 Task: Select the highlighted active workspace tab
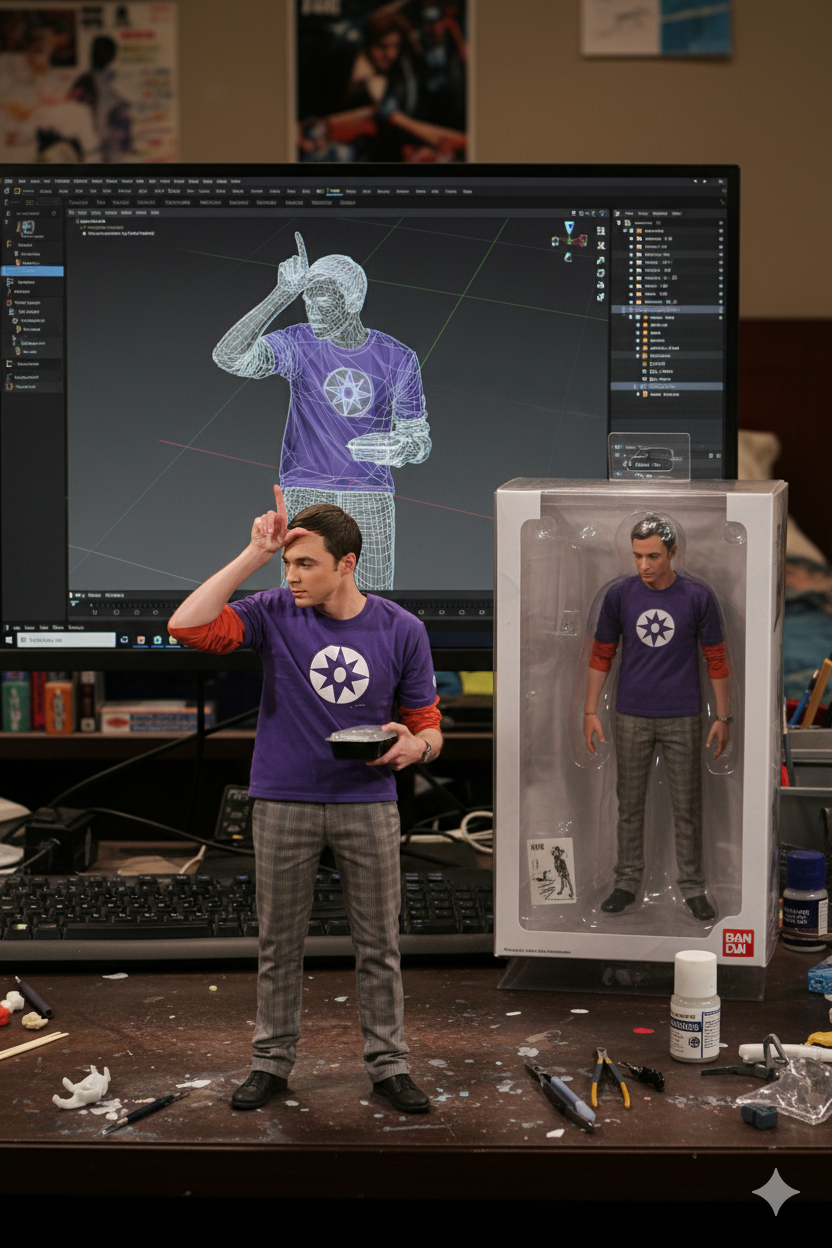[x=333, y=190]
